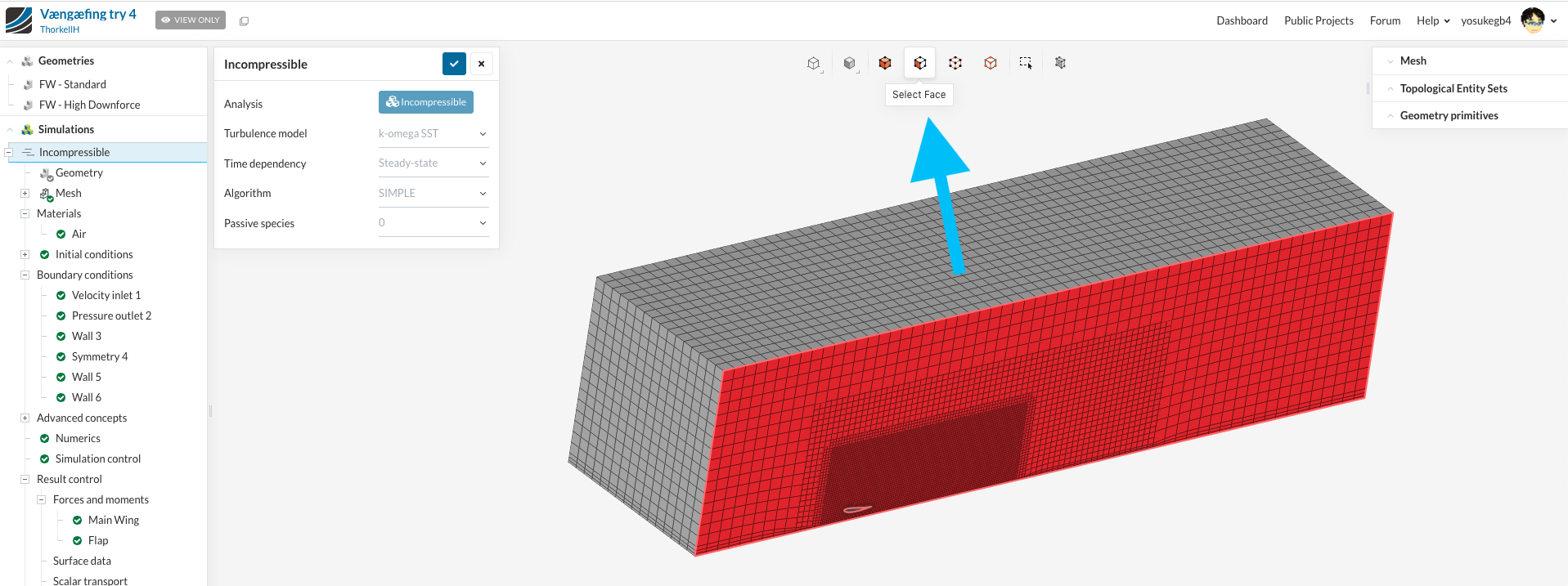Click the FW - High Downforce geometry icon
The height and width of the screenshot is (586, 1568).
click(29, 105)
